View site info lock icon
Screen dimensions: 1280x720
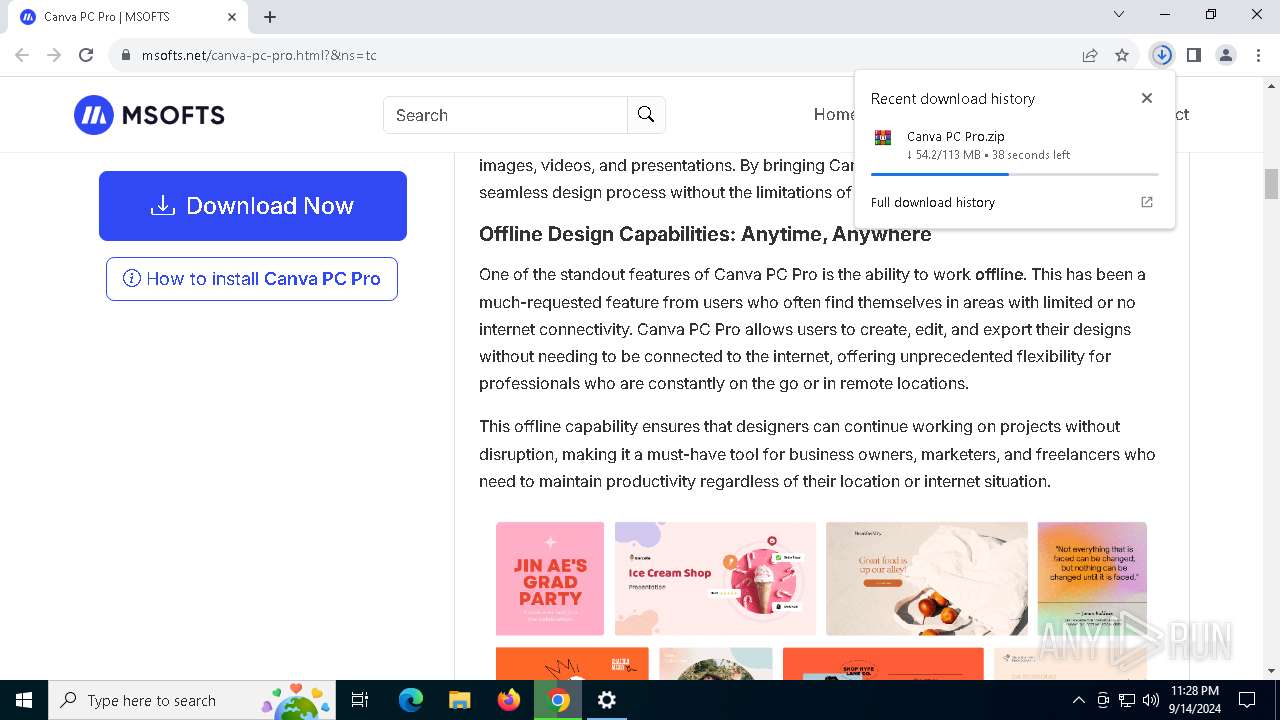click(x=126, y=55)
